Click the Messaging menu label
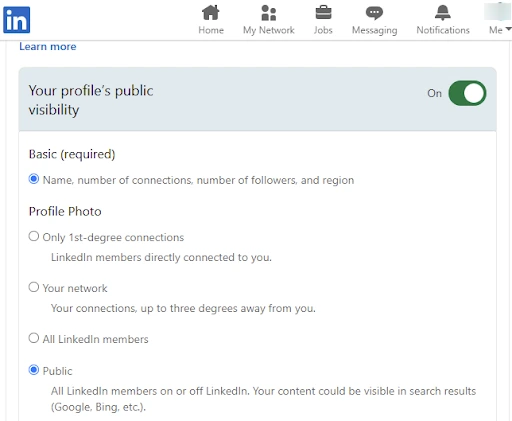 click(x=375, y=30)
